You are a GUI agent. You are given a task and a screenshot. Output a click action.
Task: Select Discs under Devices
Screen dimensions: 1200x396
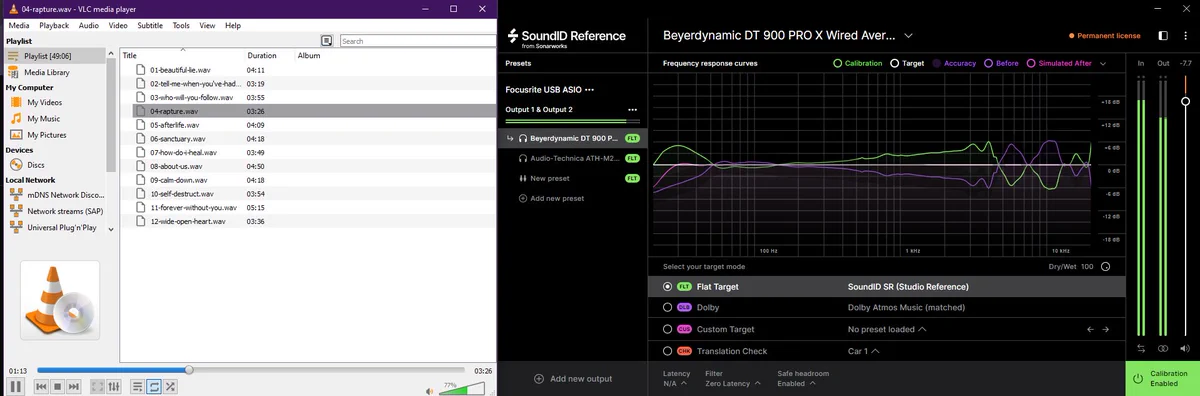coord(35,164)
